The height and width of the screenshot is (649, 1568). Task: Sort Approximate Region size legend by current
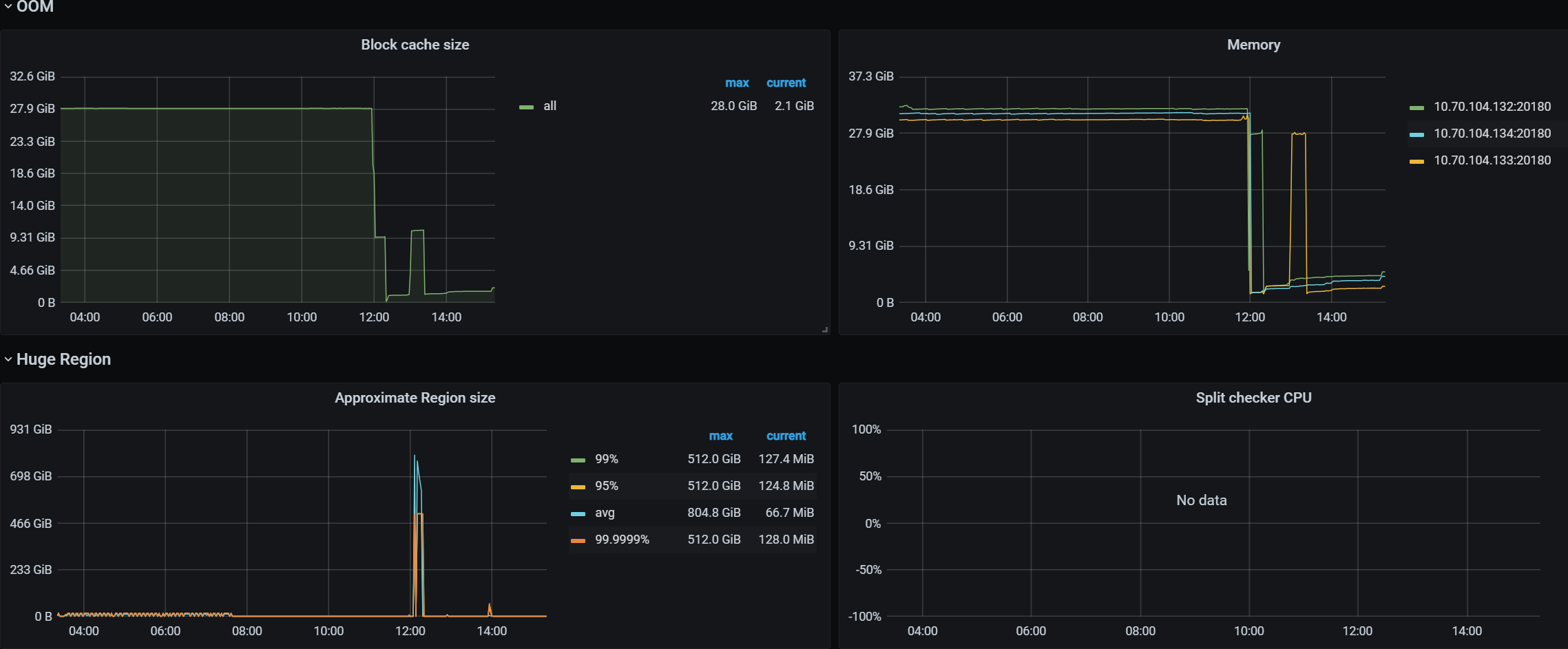tap(786, 436)
